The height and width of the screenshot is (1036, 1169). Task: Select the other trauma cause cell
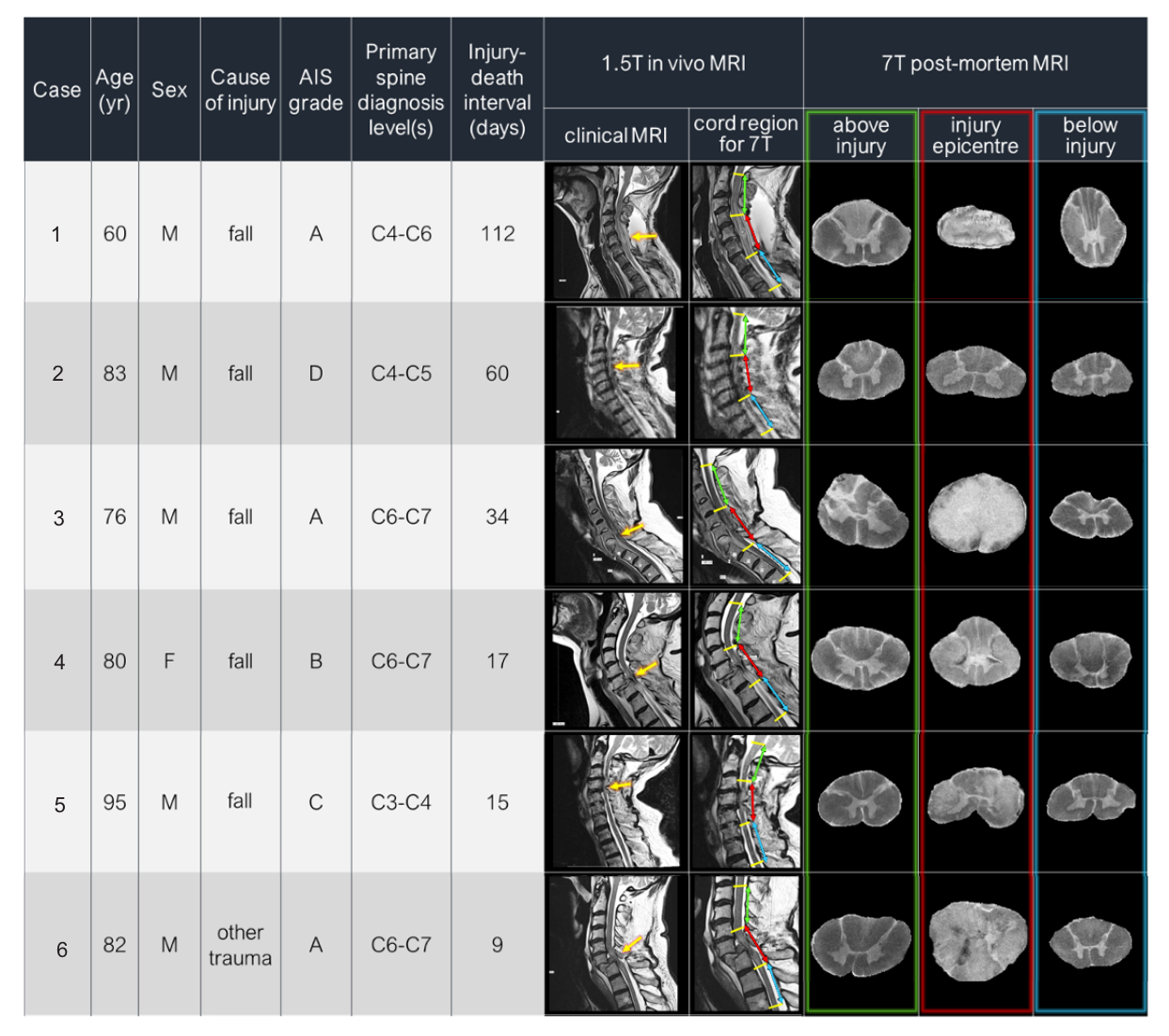(x=240, y=945)
